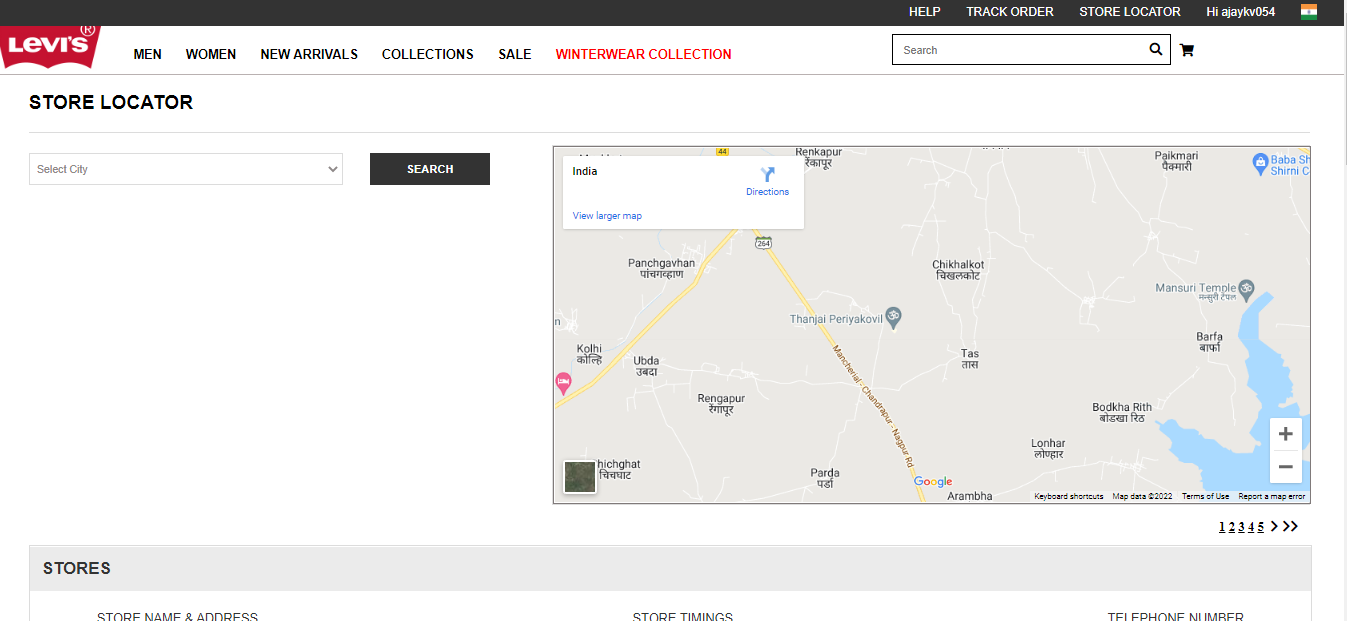The image size is (1347, 621).
Task: Click in the product search field
Action: pos(1020,50)
